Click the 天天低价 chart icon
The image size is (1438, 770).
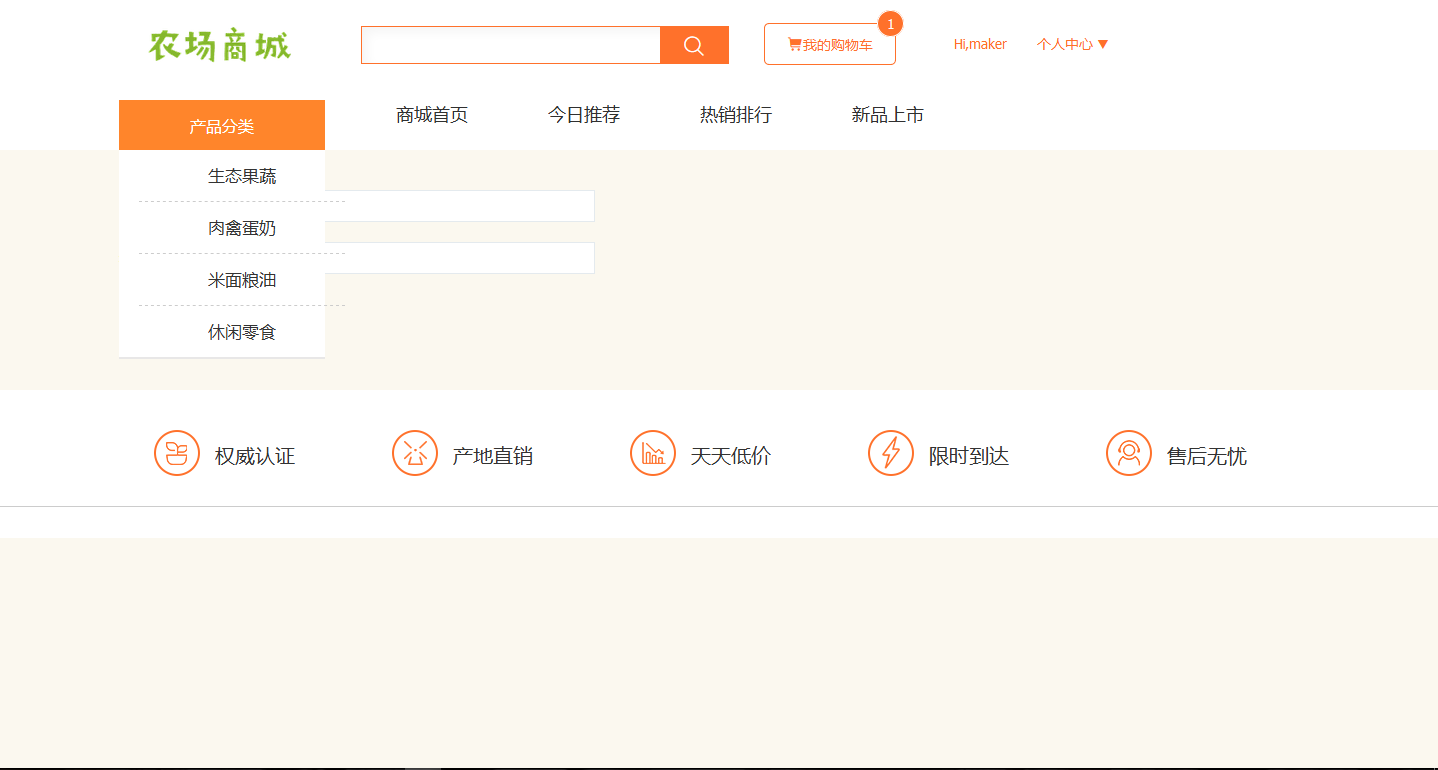click(x=653, y=453)
